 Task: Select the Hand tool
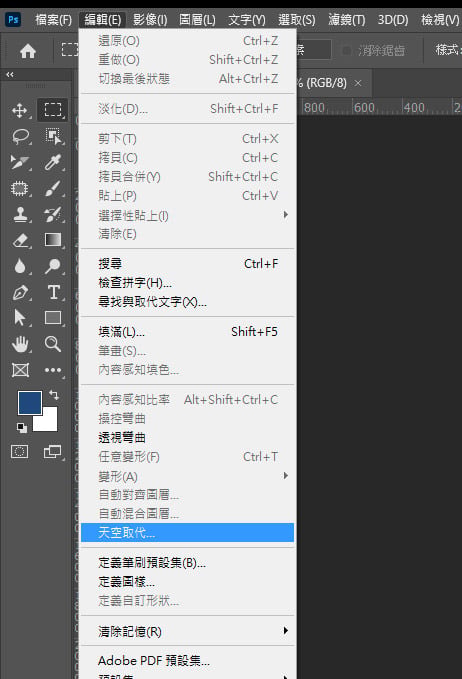pos(20,344)
